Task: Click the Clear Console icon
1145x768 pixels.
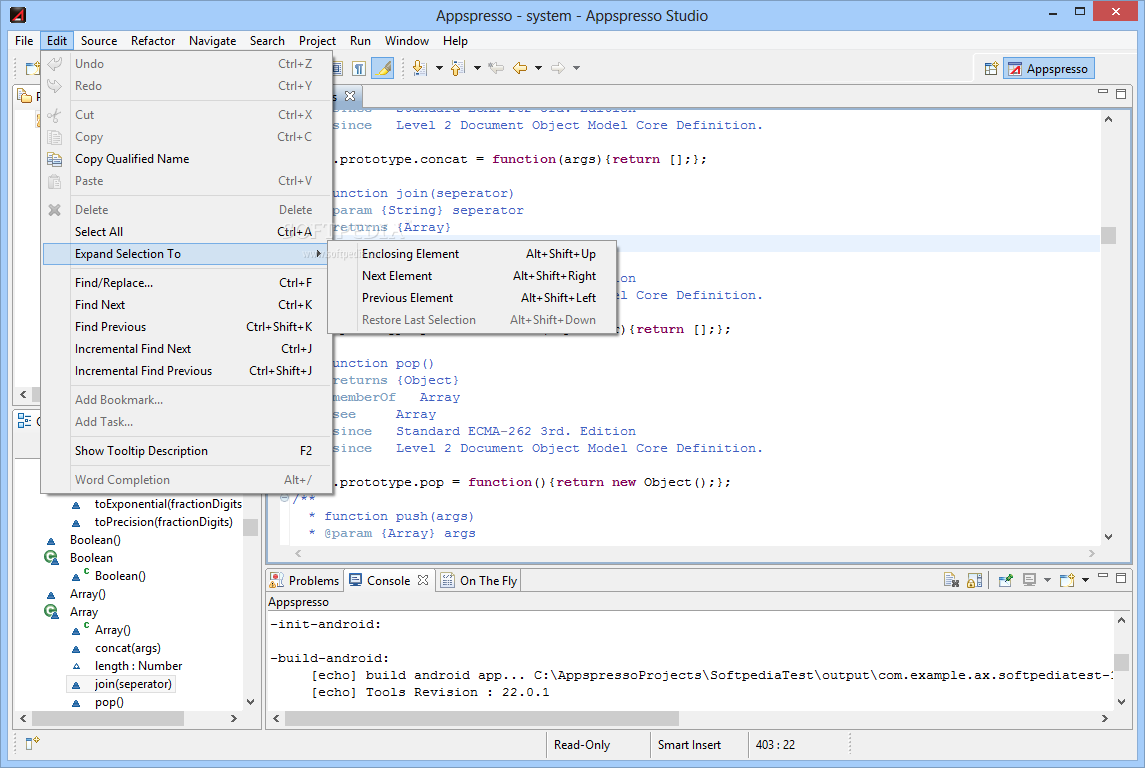Action: click(x=951, y=580)
